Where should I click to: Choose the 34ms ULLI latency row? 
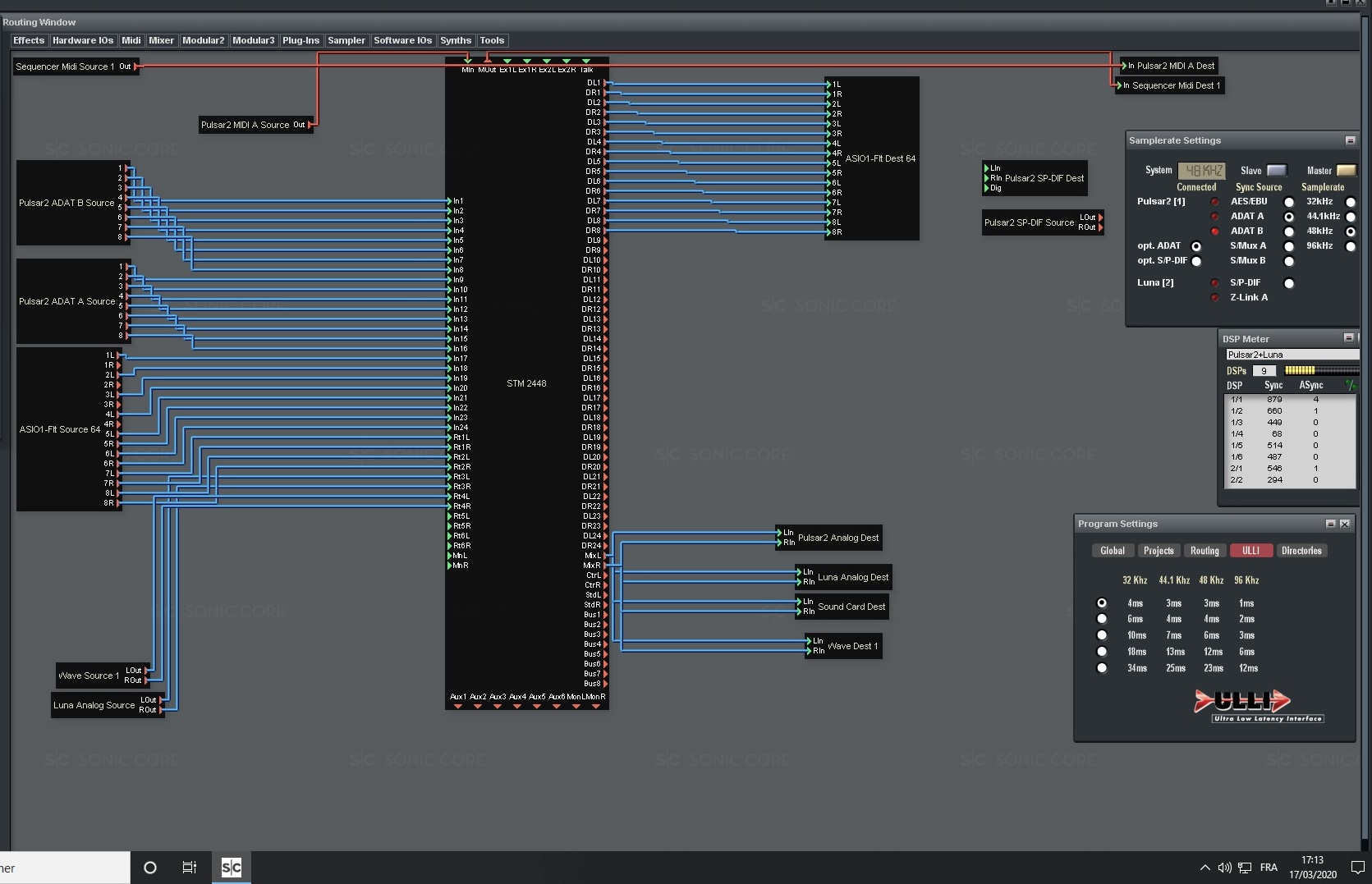pos(1102,668)
